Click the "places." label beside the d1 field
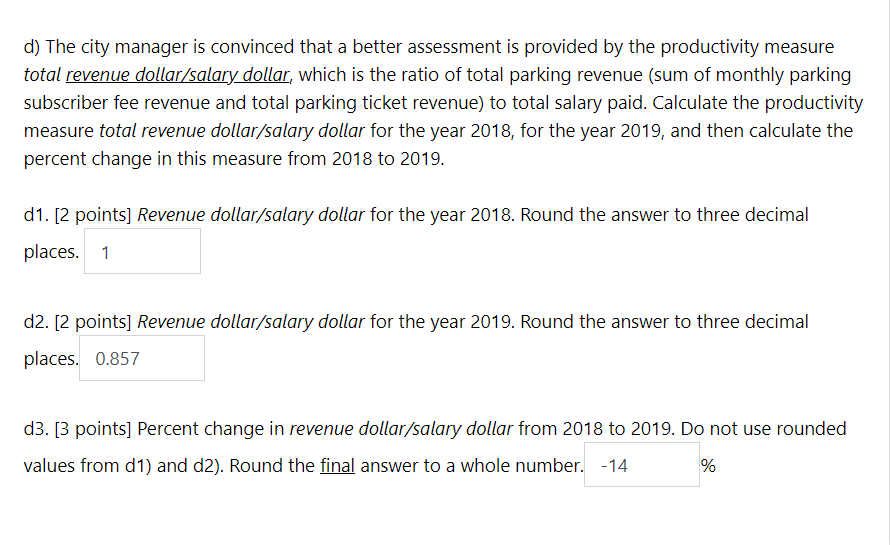Screen dimensions: 890x545 51,252
